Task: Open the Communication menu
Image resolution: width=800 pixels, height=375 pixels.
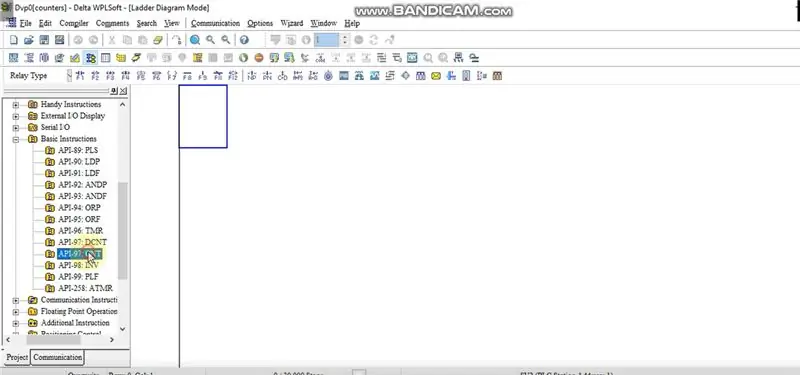Action: coord(215,23)
